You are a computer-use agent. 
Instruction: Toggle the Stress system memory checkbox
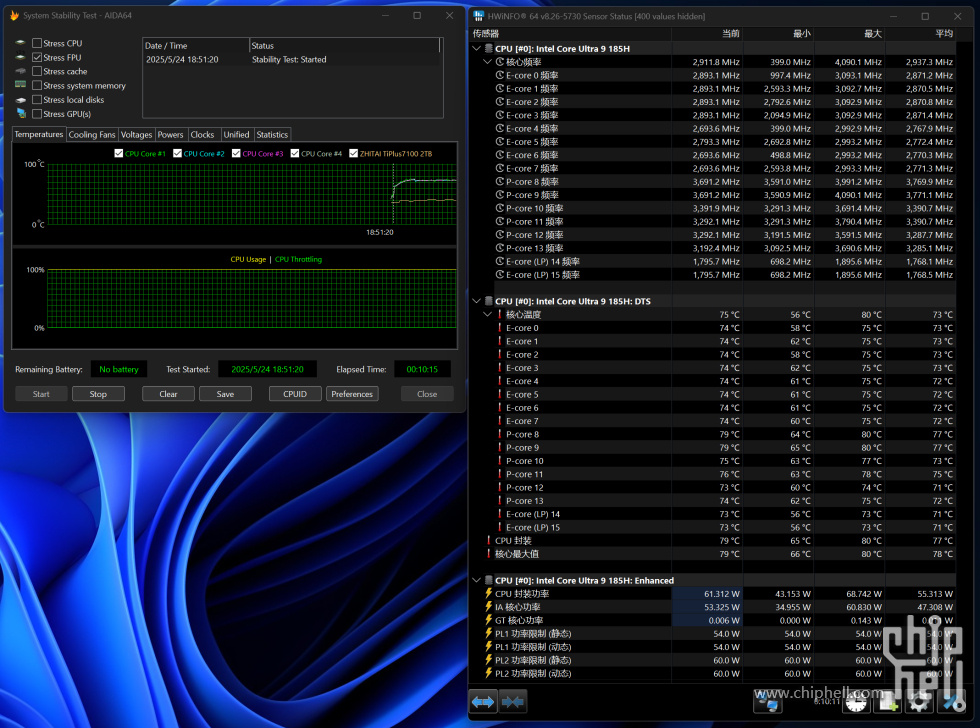[37, 85]
